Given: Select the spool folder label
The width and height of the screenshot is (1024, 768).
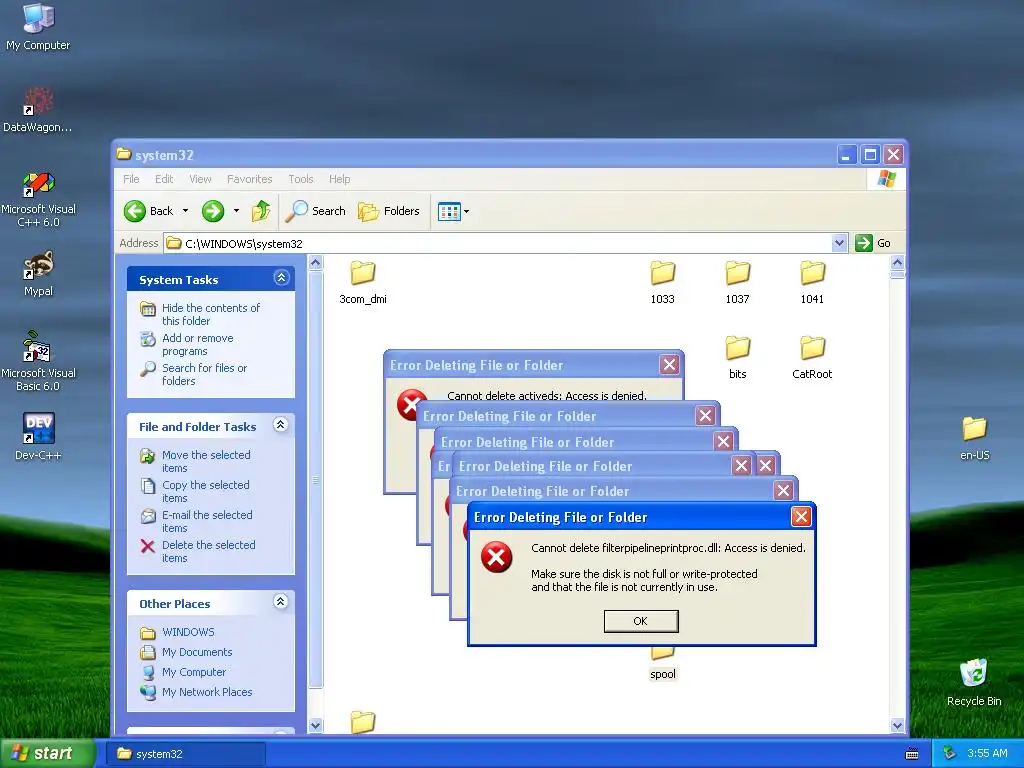Looking at the screenshot, I should tap(662, 674).
